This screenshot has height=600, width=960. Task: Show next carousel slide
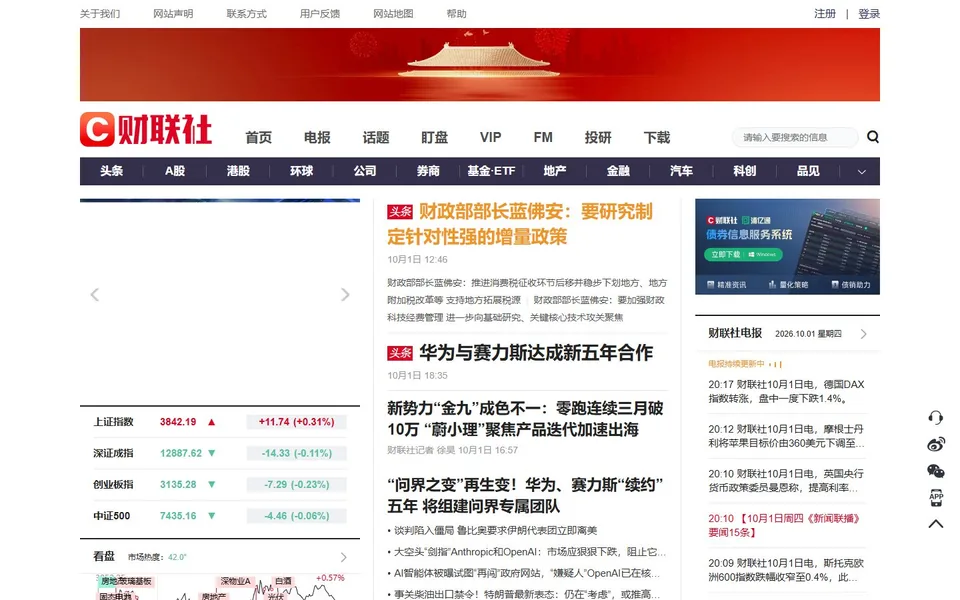pos(345,294)
